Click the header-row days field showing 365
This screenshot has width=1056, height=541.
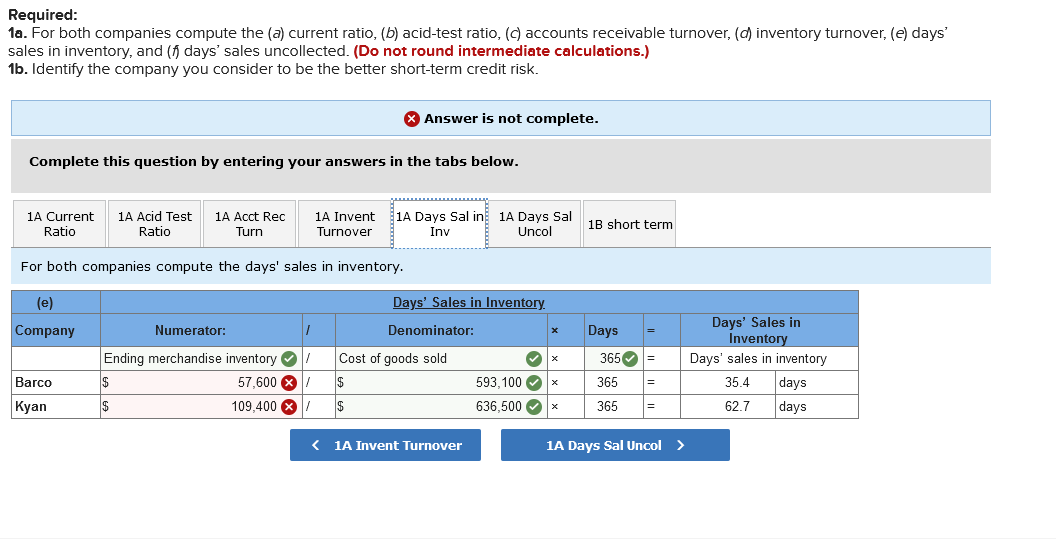pos(614,359)
